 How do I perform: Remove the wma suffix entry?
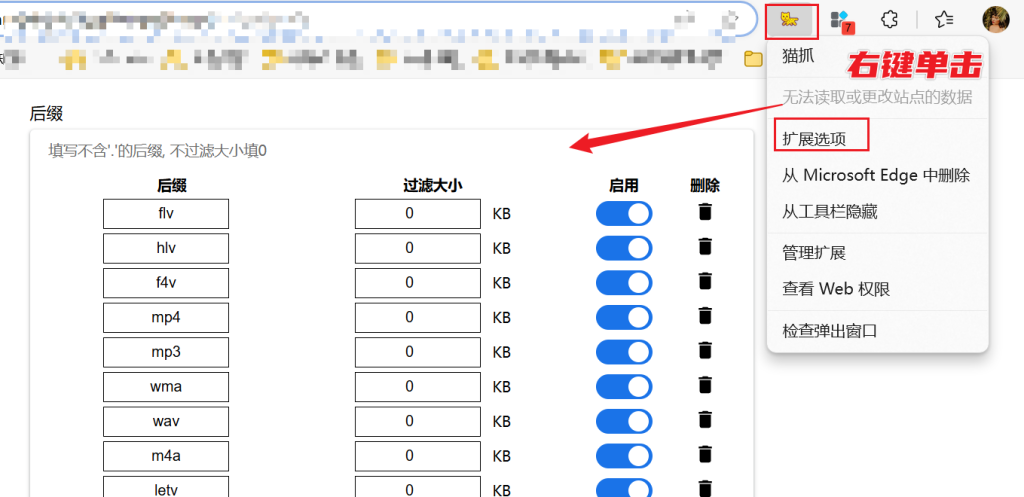[x=705, y=385]
